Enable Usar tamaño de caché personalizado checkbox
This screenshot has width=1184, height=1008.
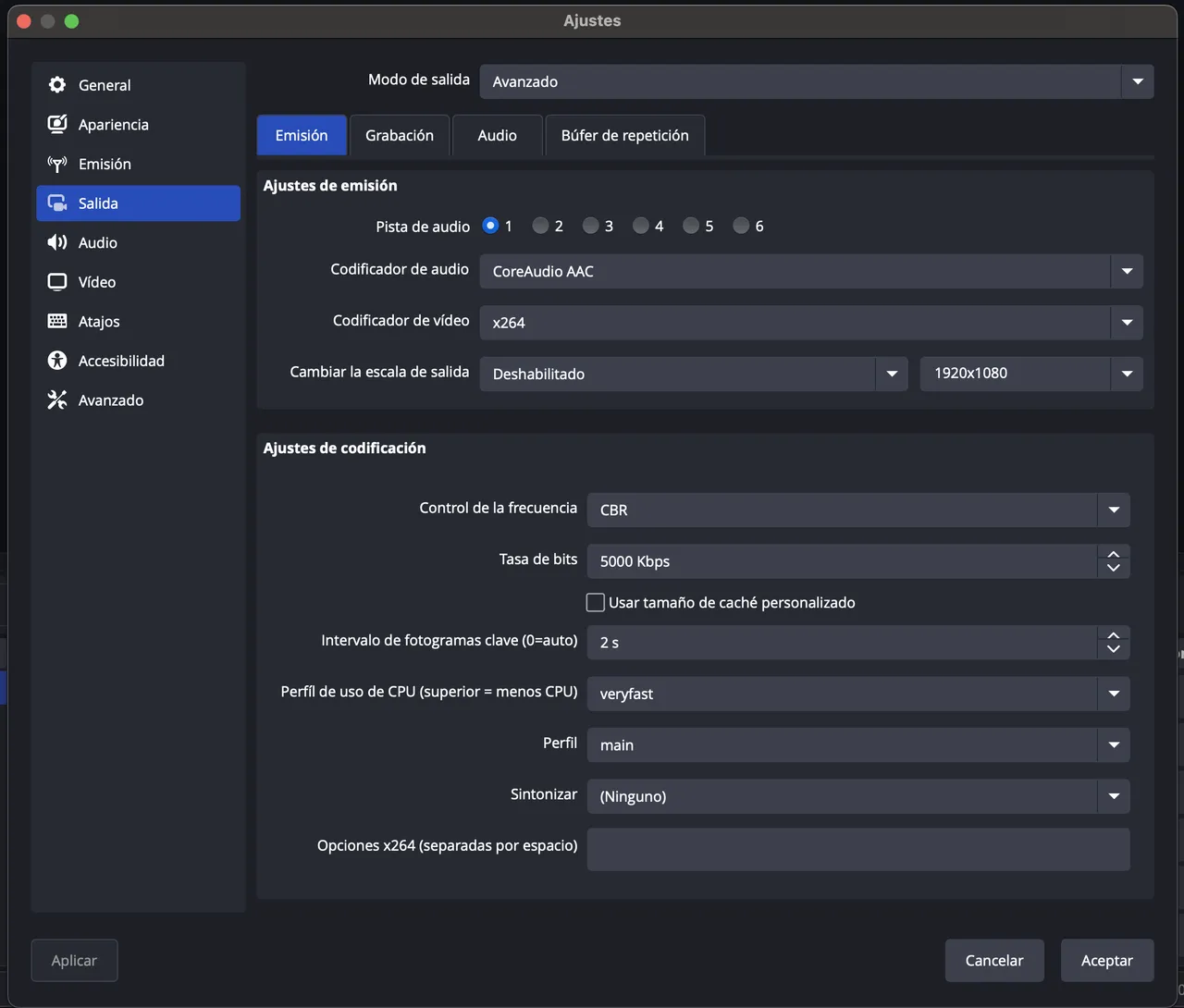point(596,603)
